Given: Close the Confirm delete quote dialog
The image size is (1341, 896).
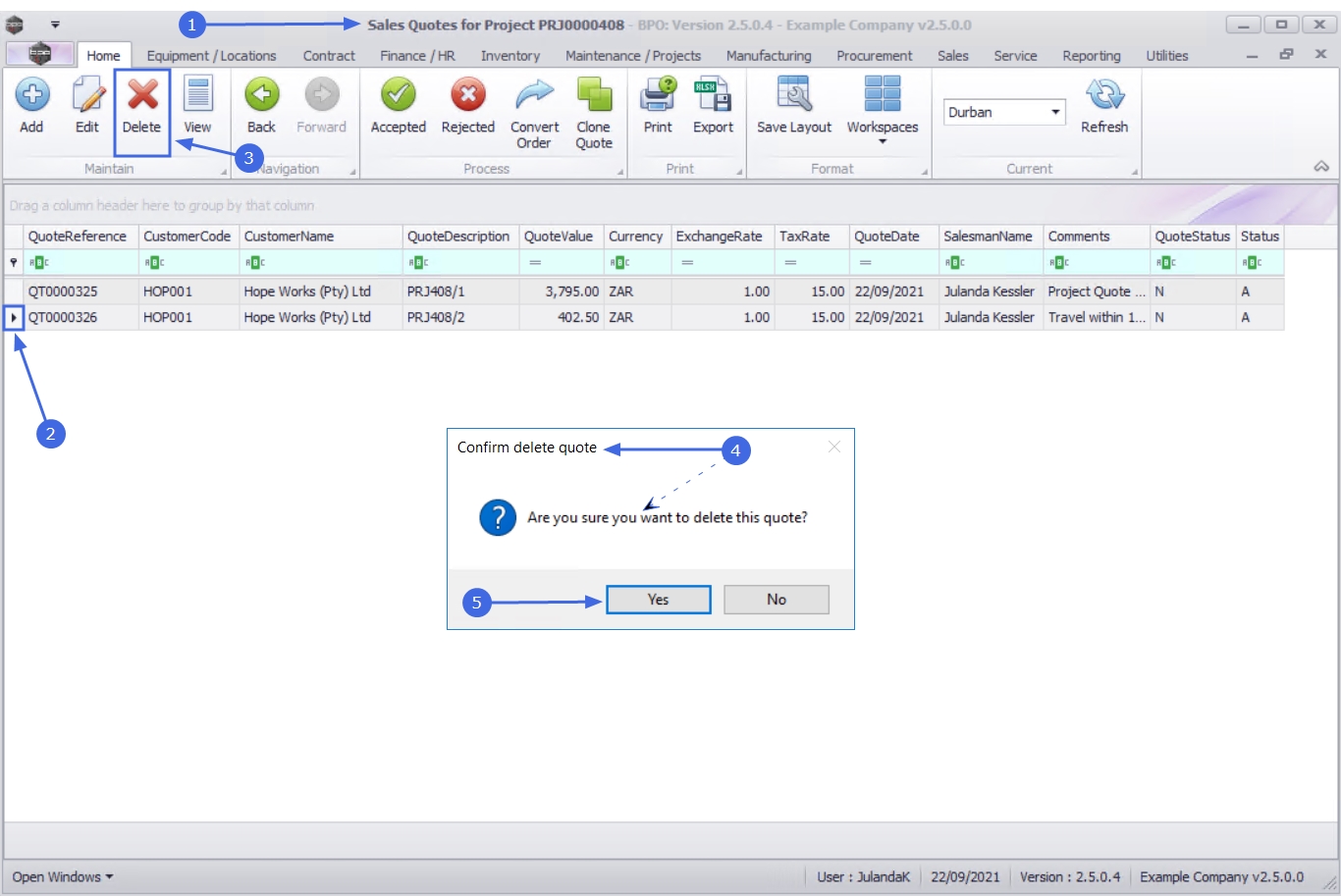Looking at the screenshot, I should coord(834,448).
